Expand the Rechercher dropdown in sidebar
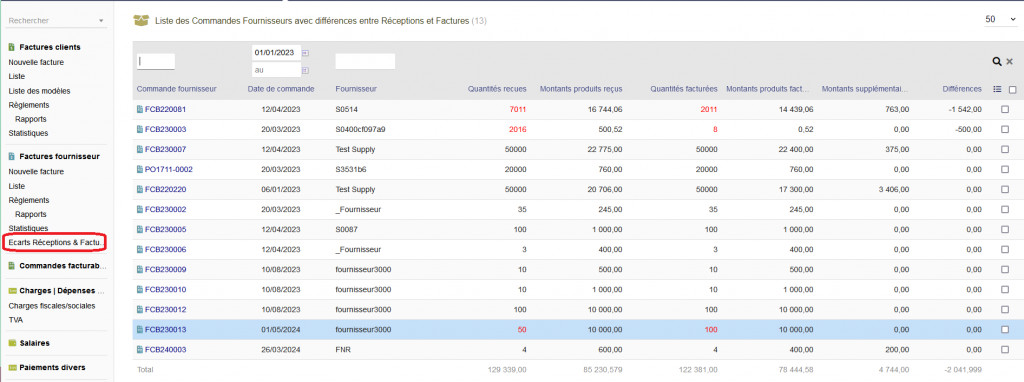This screenshot has width=1024, height=382. click(x=101, y=21)
